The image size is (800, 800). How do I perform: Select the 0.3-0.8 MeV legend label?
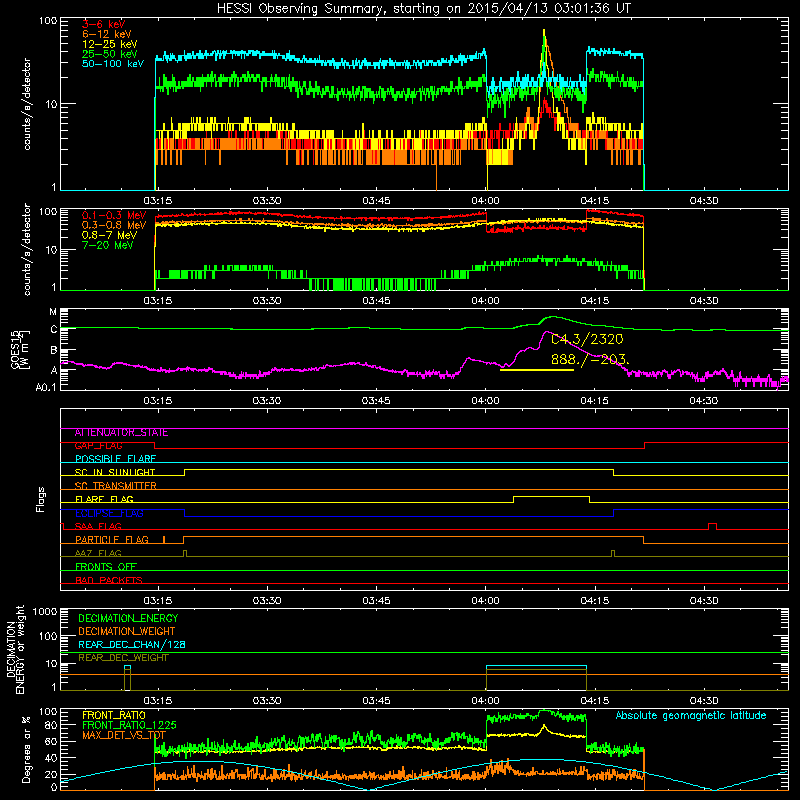pos(114,225)
